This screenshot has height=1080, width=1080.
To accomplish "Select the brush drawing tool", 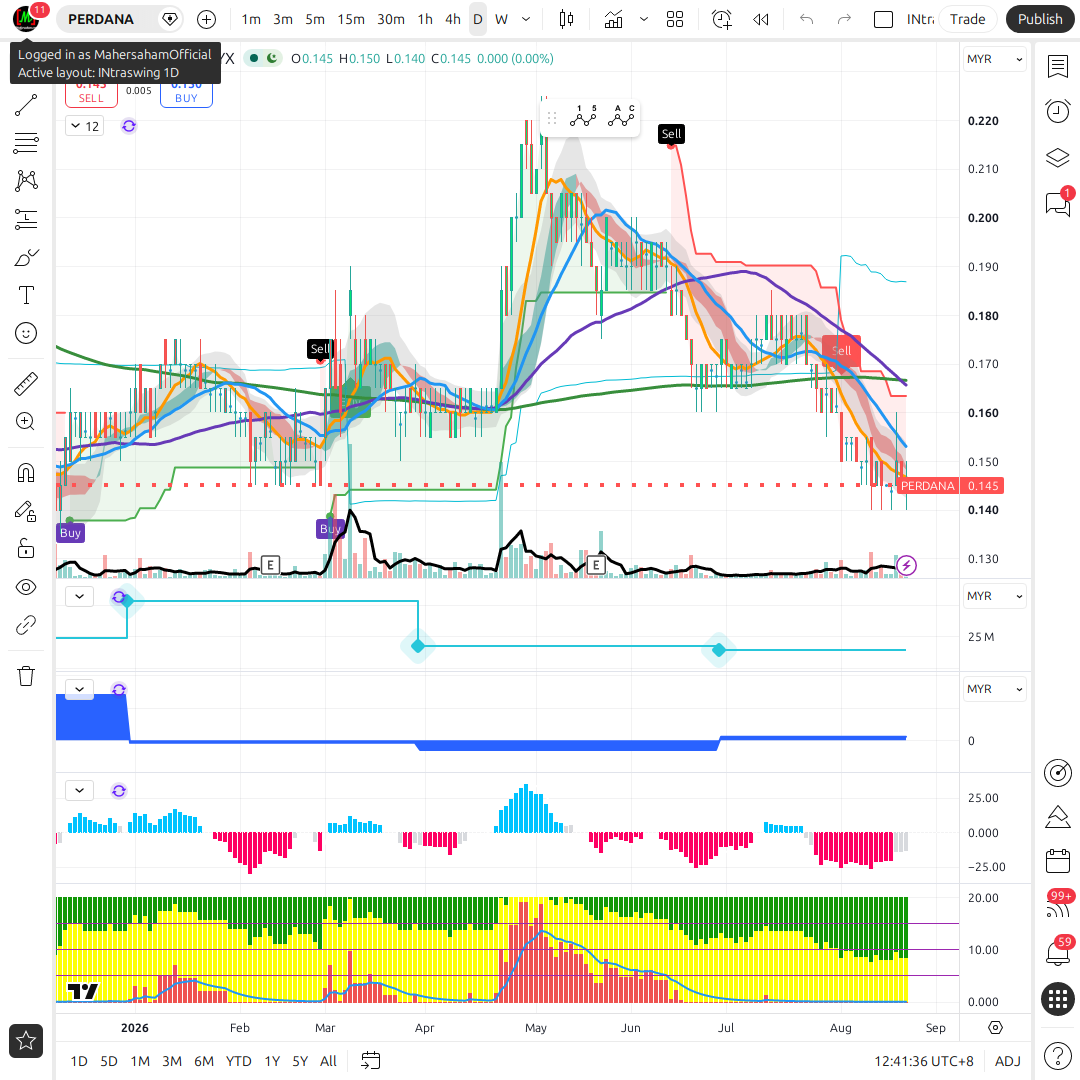I will coord(25,258).
